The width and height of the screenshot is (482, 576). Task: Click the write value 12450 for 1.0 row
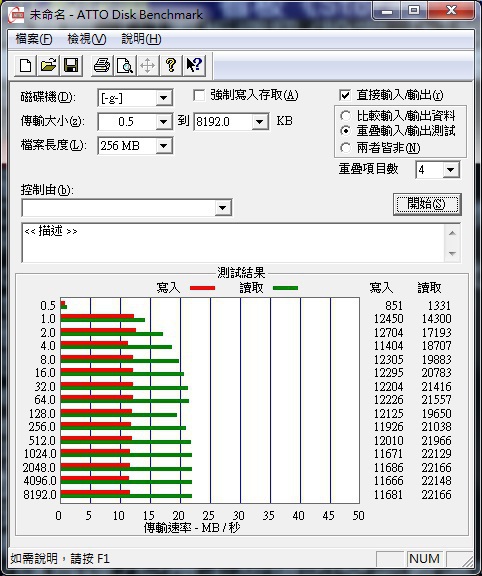(x=388, y=319)
